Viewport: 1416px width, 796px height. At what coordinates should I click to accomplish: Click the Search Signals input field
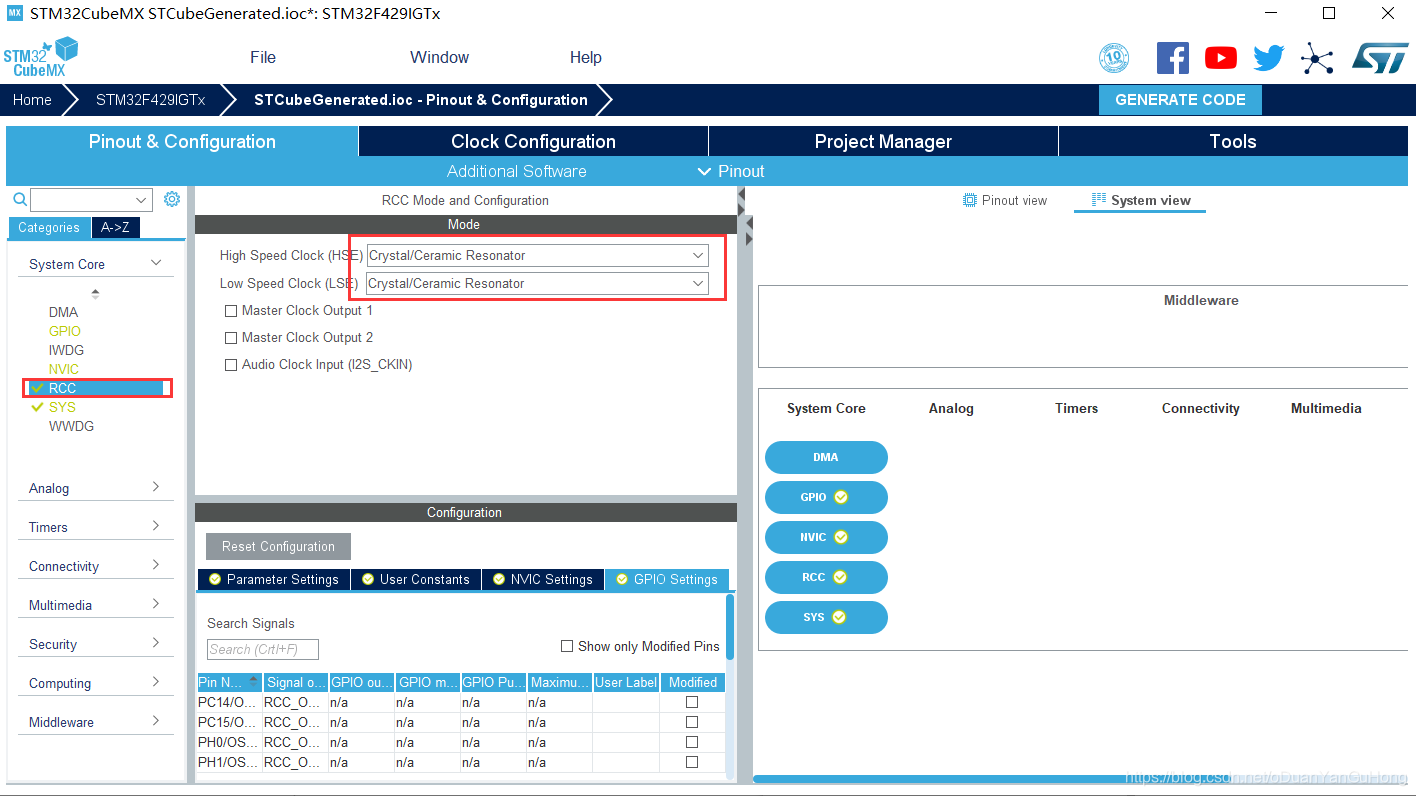262,649
